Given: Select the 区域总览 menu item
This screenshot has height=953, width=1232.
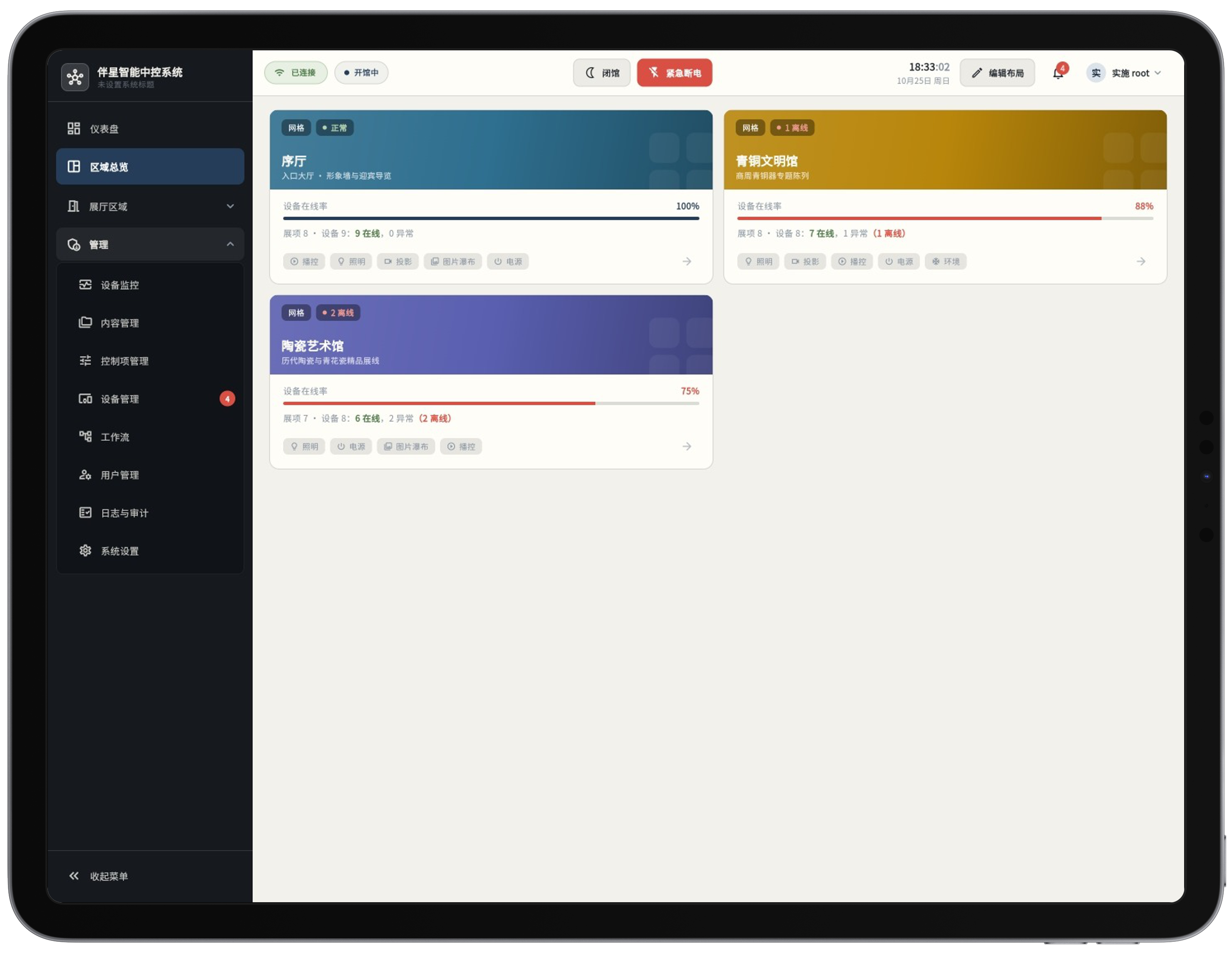Looking at the screenshot, I should [x=150, y=166].
